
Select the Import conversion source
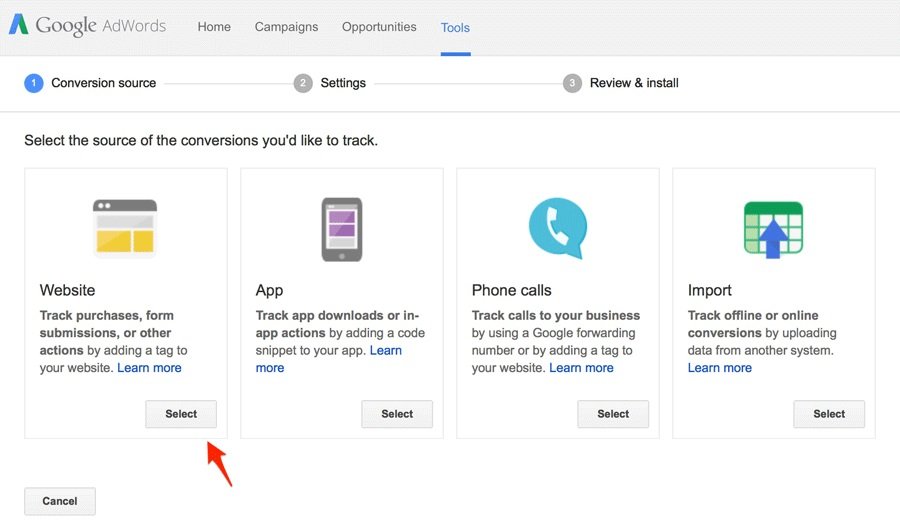[x=829, y=414]
